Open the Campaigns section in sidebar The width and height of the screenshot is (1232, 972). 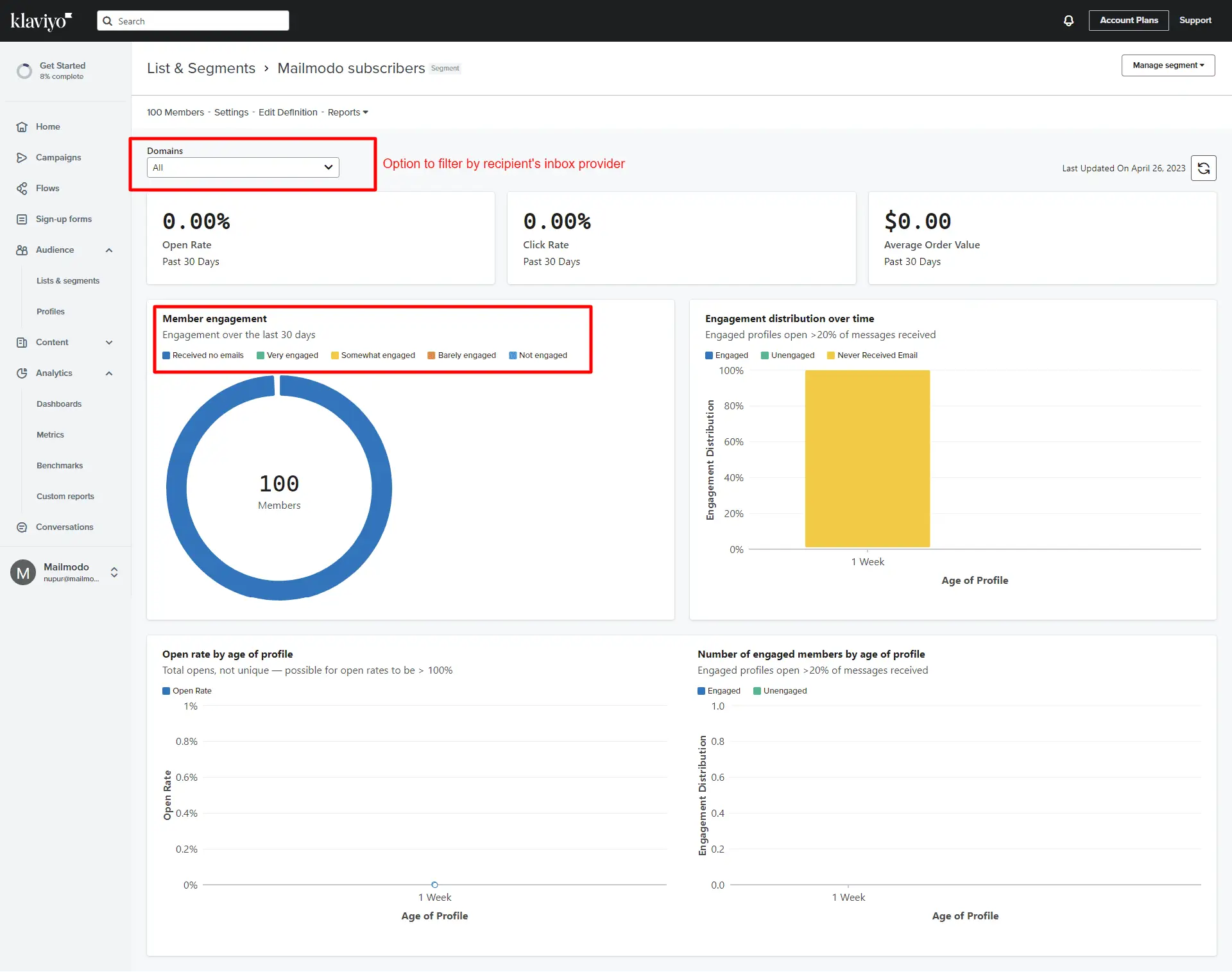(57, 157)
